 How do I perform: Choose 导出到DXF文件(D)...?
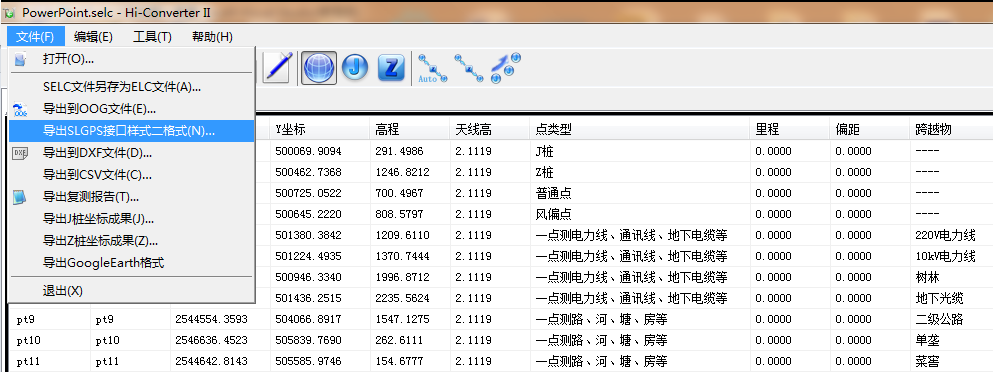click(x=132, y=153)
